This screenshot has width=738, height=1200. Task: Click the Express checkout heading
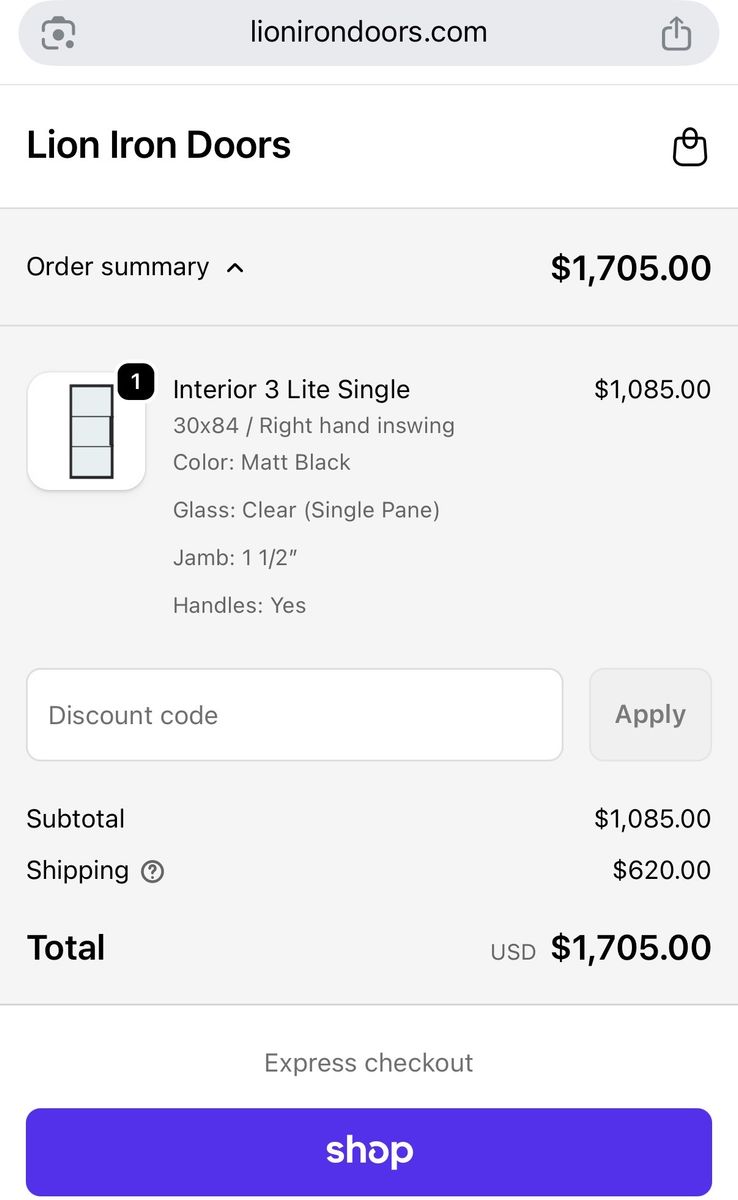pyautogui.click(x=369, y=1062)
